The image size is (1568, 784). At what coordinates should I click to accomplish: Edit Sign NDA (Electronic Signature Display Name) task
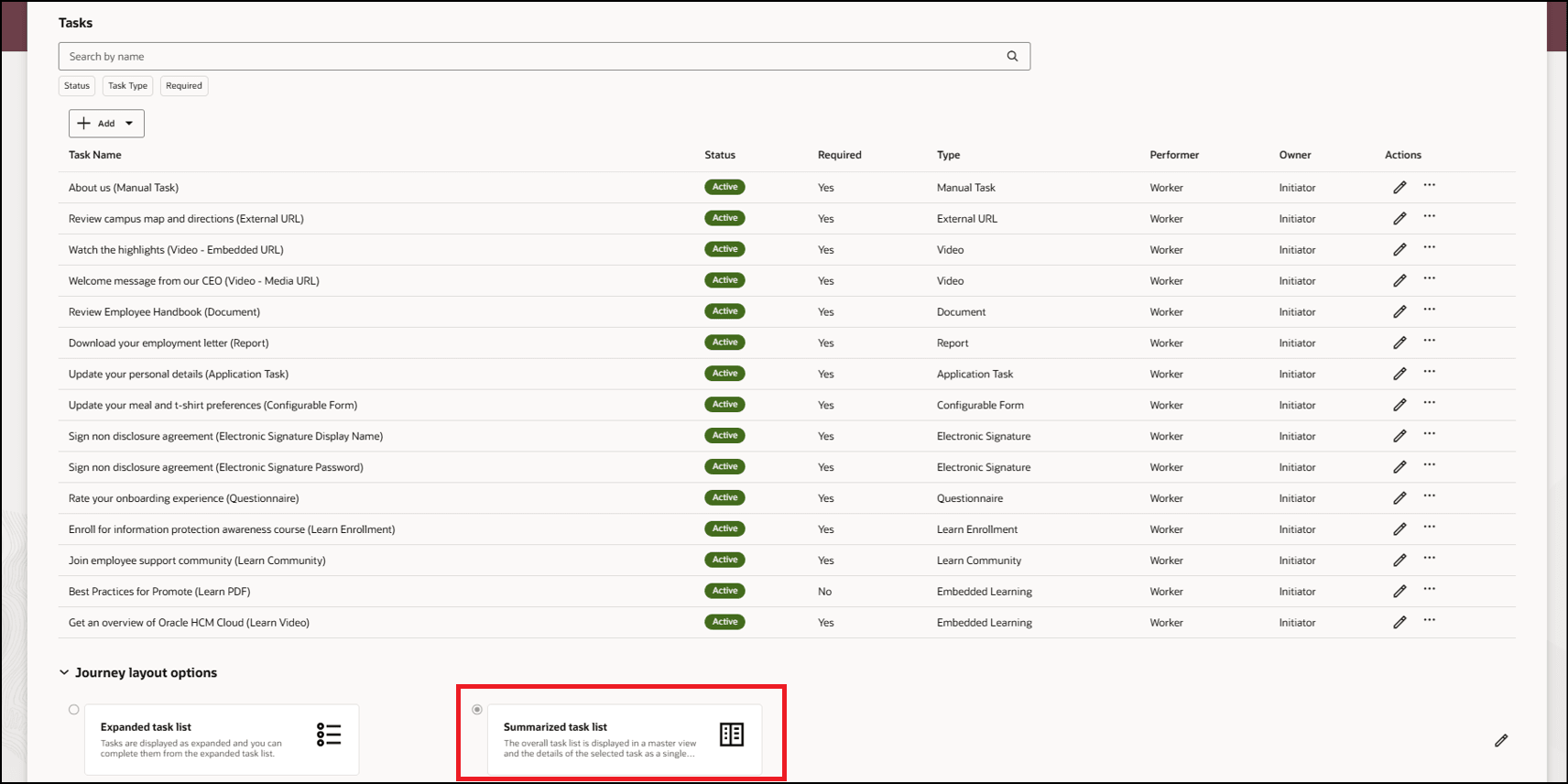[1399, 437]
